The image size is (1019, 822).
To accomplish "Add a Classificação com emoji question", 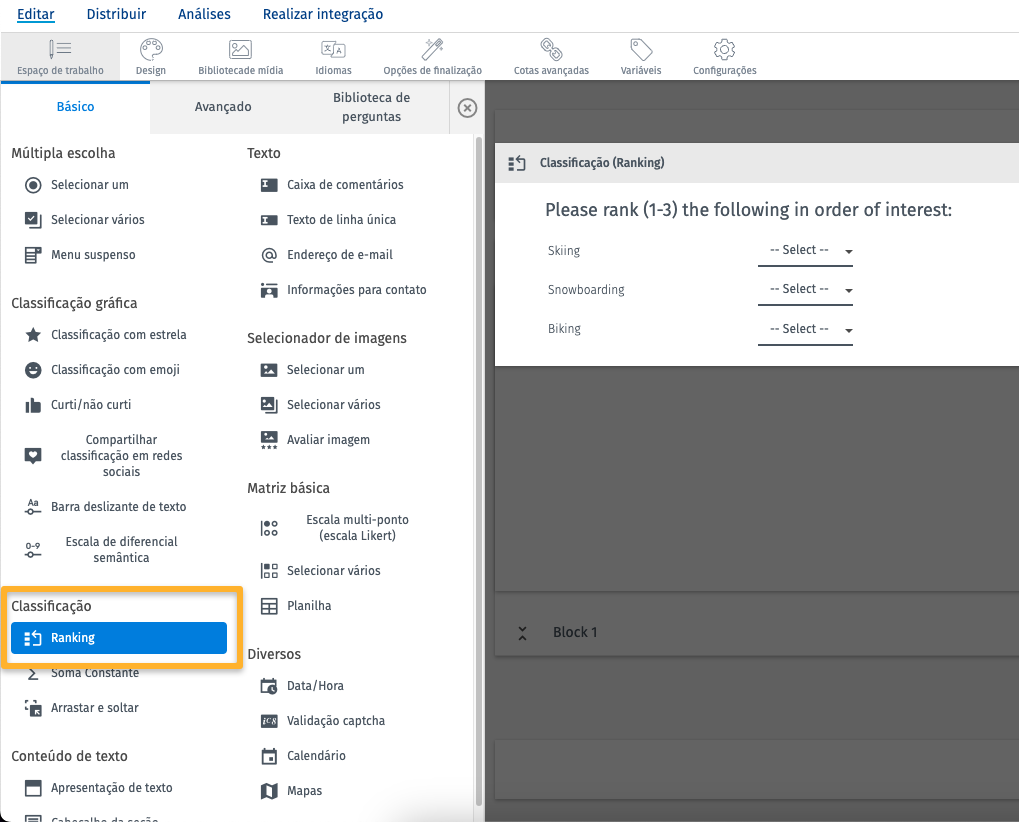I will coord(102,370).
